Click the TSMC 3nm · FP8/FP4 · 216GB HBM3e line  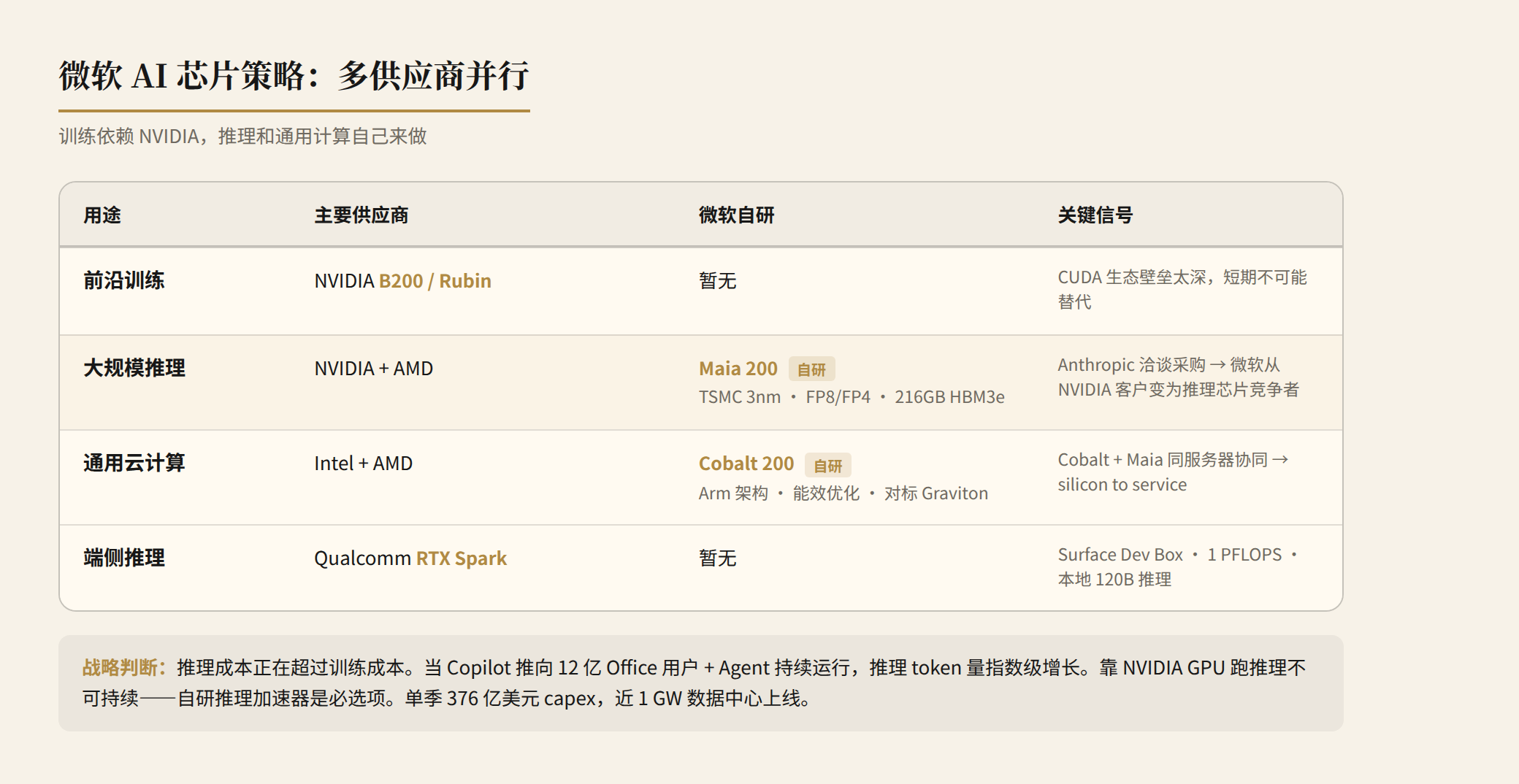coord(852,397)
